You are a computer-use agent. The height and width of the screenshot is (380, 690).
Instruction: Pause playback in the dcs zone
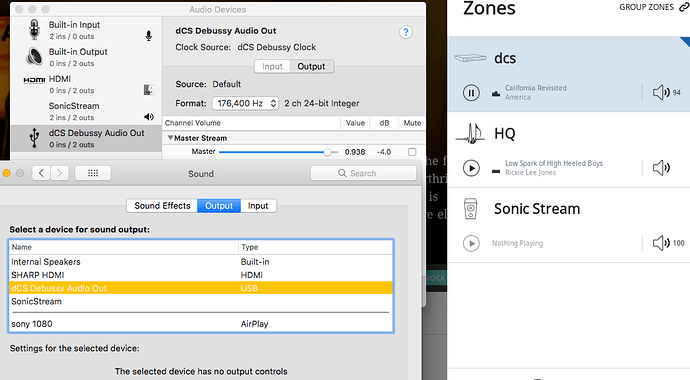pyautogui.click(x=471, y=93)
